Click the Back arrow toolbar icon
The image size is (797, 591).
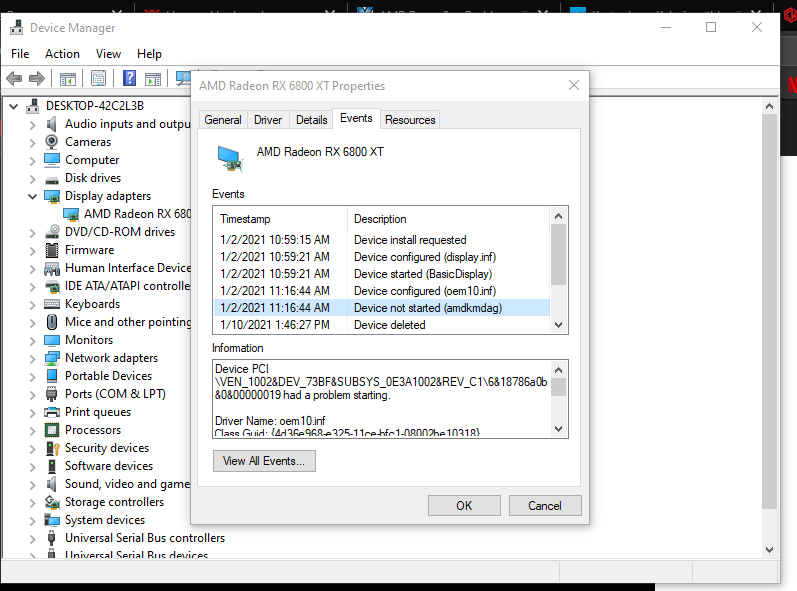pyautogui.click(x=14, y=79)
